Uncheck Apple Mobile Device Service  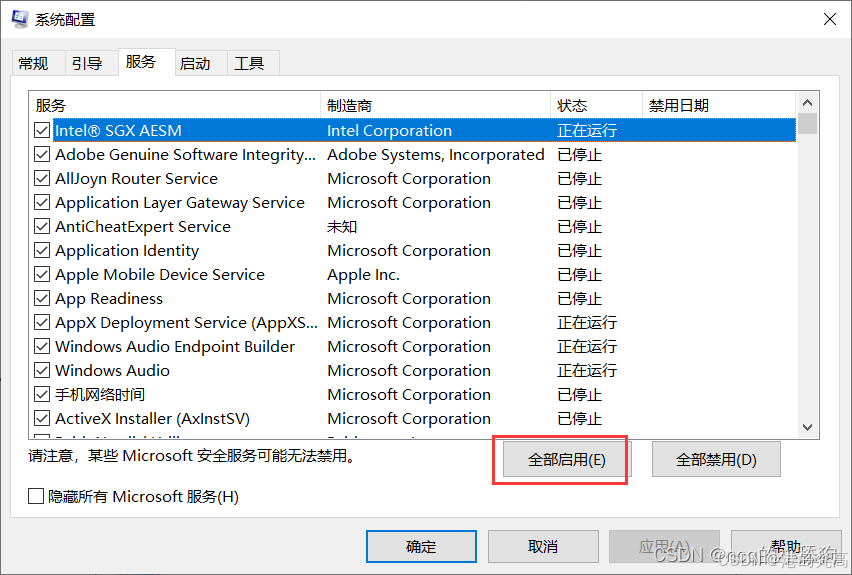point(42,274)
